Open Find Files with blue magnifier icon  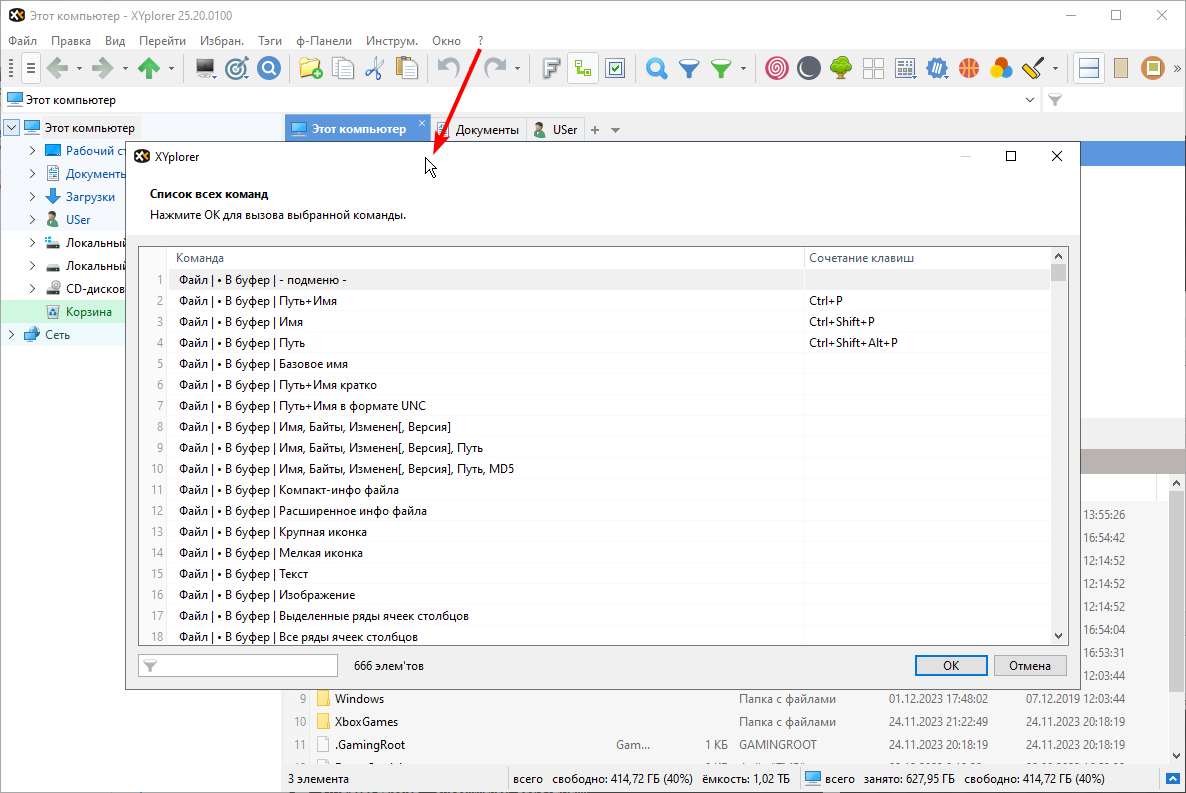pyautogui.click(x=657, y=68)
